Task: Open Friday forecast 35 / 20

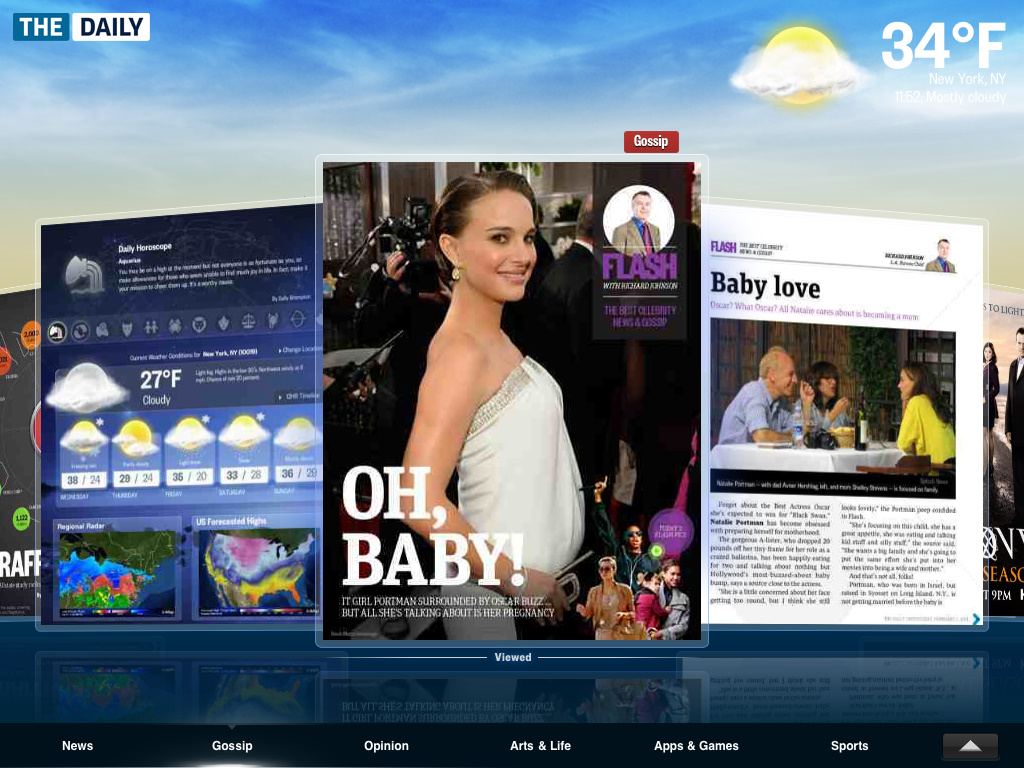Action: (189, 452)
